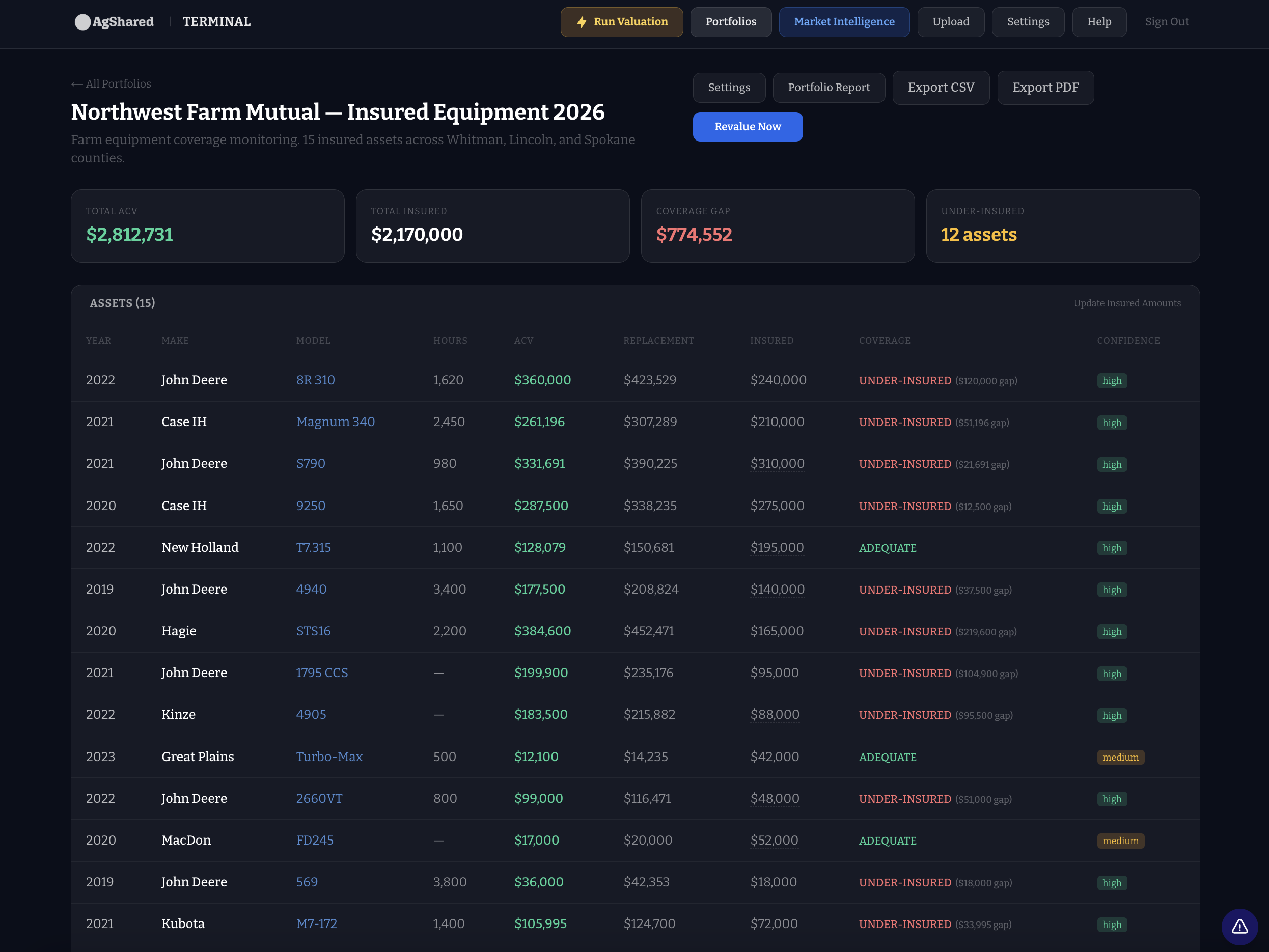Click the MAKE column header
This screenshot has height=952, width=1269.
[x=175, y=341]
